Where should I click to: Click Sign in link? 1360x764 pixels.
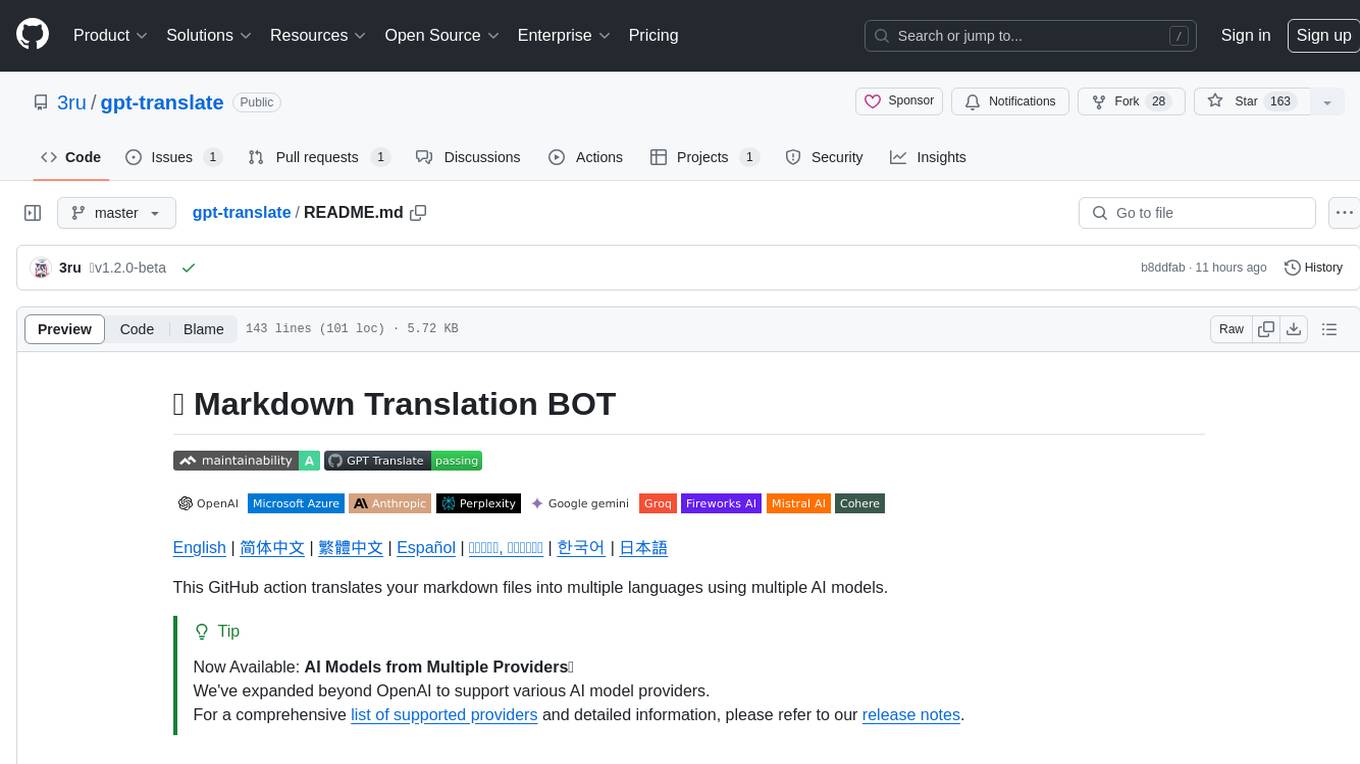point(1245,35)
